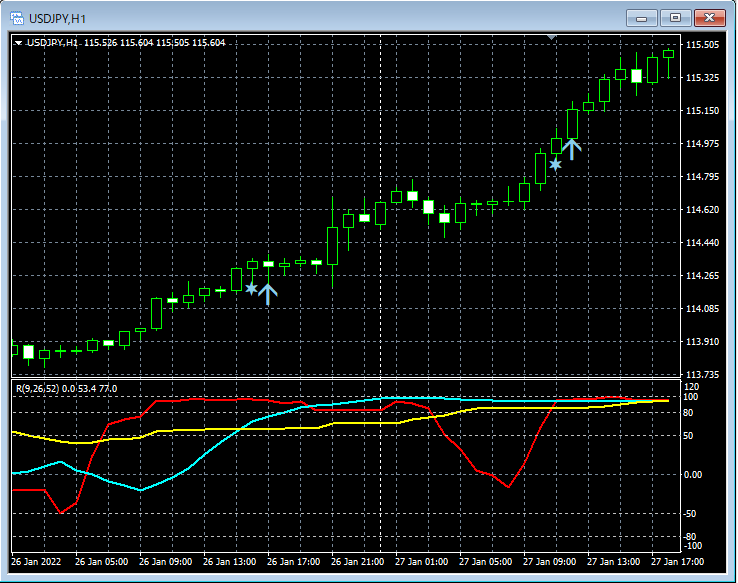This screenshot has height=583, width=738.
Task: Close the USDJPY,H1 chart window
Action: click(x=709, y=18)
